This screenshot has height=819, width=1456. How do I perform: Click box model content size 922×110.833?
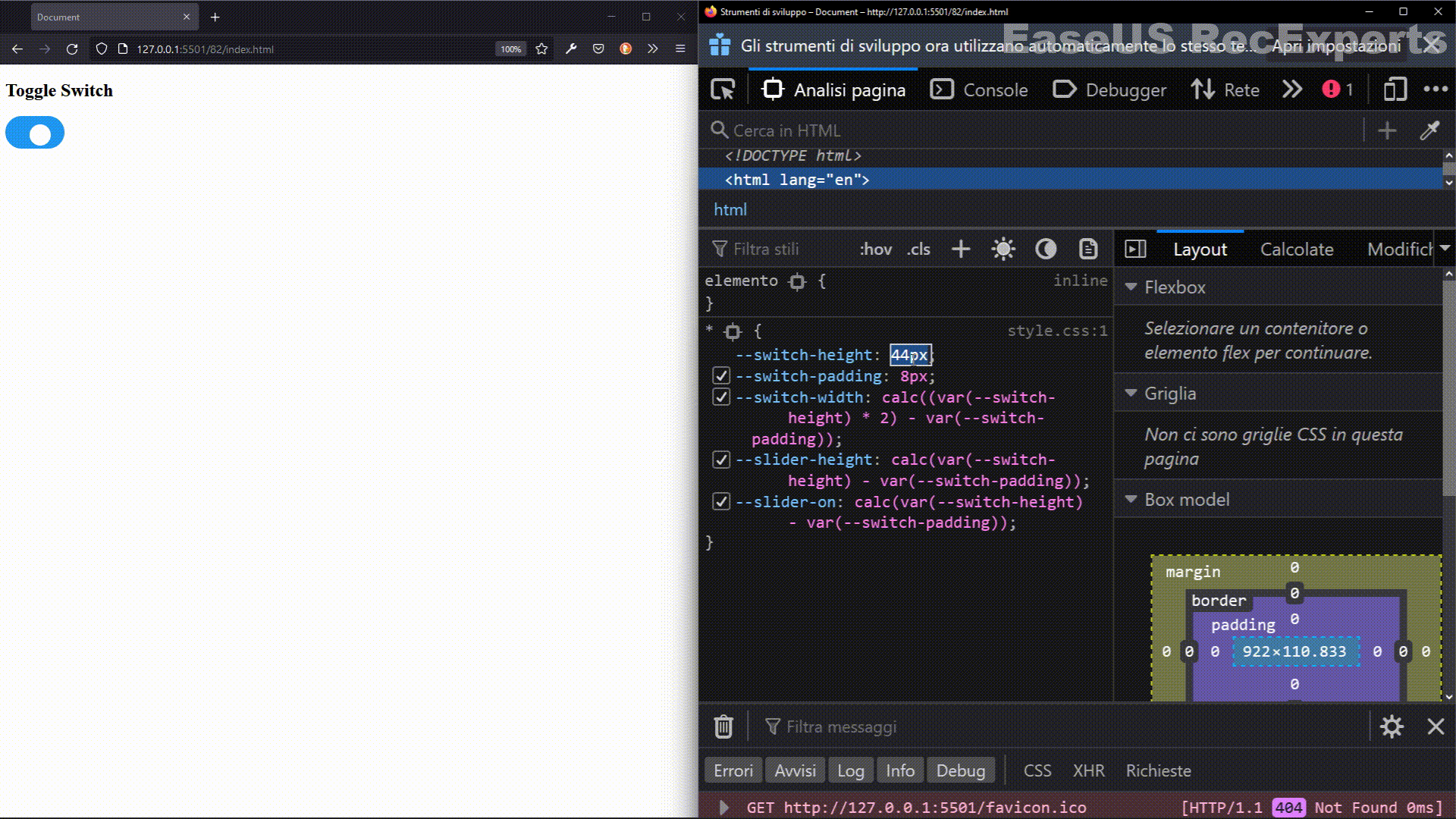click(1294, 651)
